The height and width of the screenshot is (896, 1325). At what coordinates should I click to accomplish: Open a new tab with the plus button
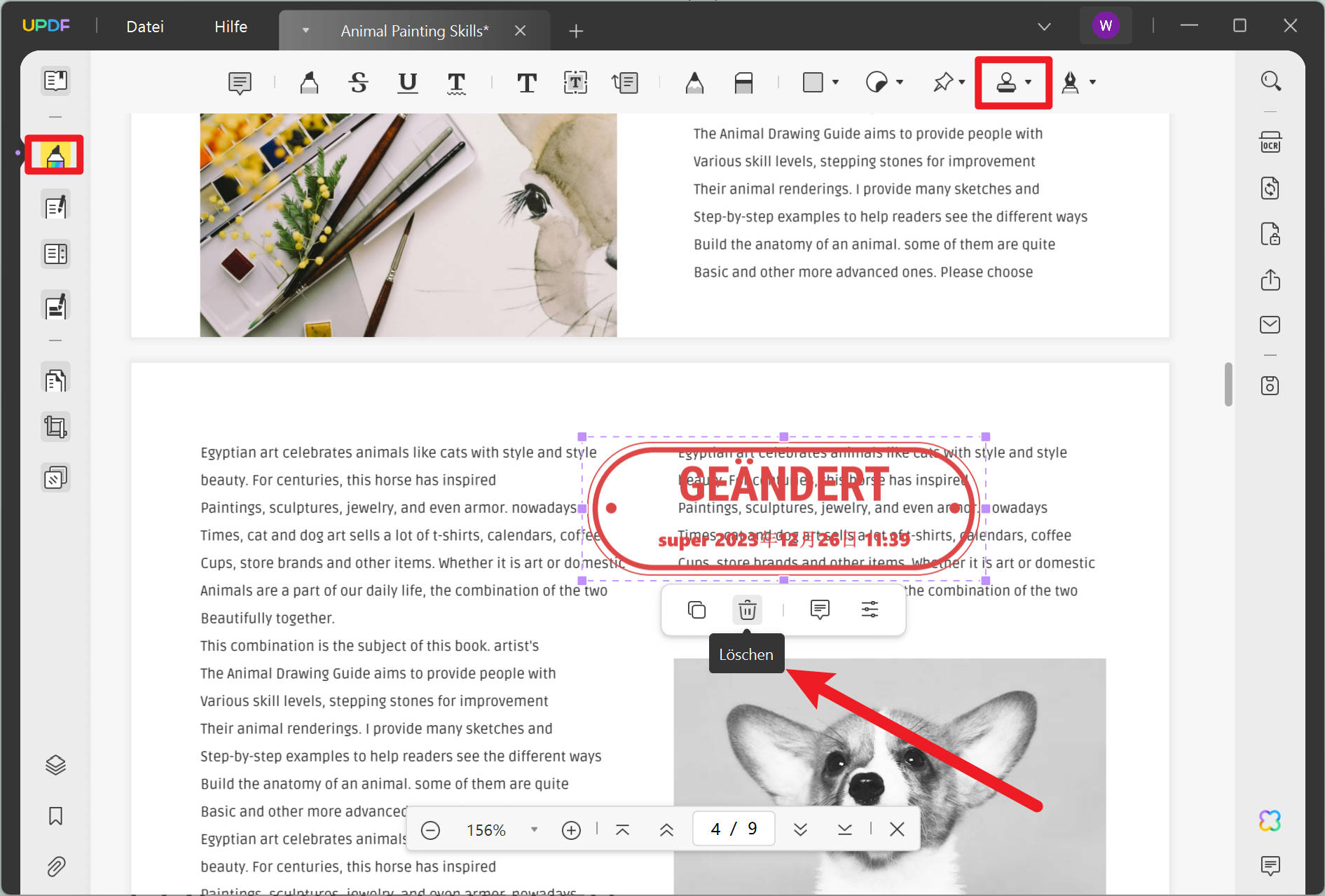[x=575, y=31]
